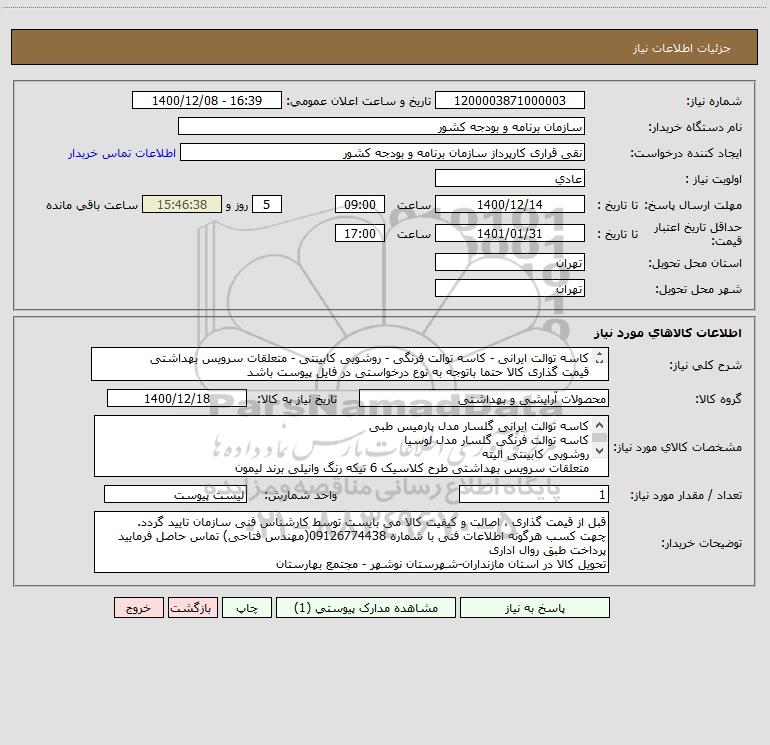Select list row کاسه توالت فرنگی گلسار مدل لوسیا
770x745 pixels.
(496, 440)
